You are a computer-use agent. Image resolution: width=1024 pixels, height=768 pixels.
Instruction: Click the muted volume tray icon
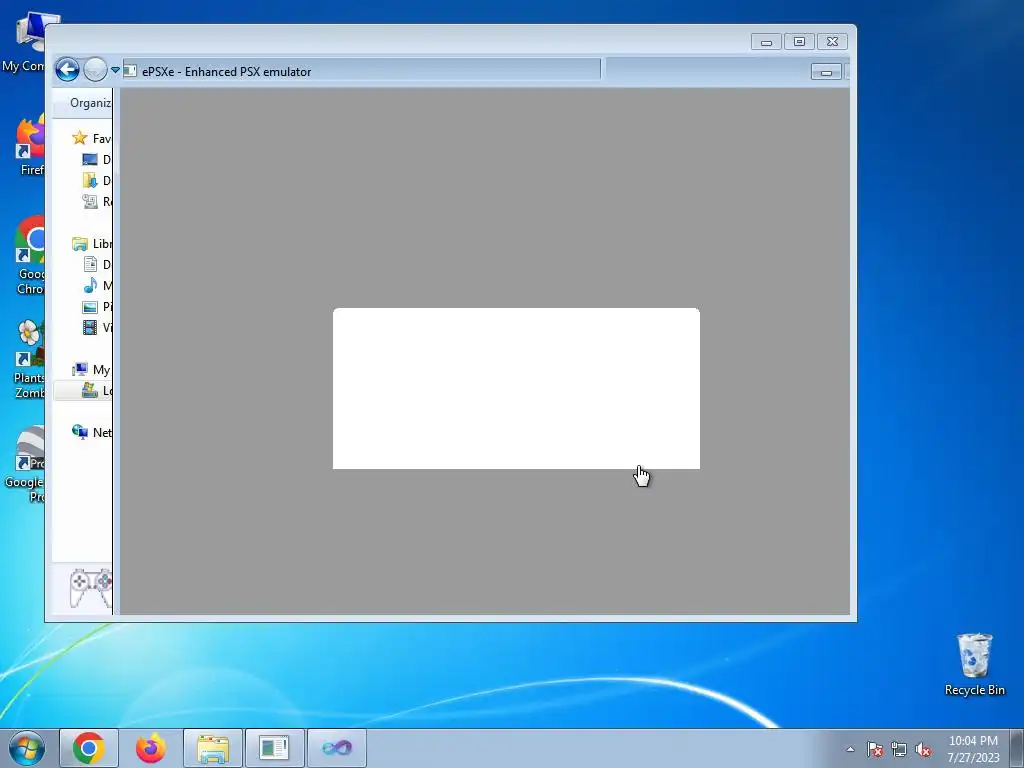click(923, 749)
